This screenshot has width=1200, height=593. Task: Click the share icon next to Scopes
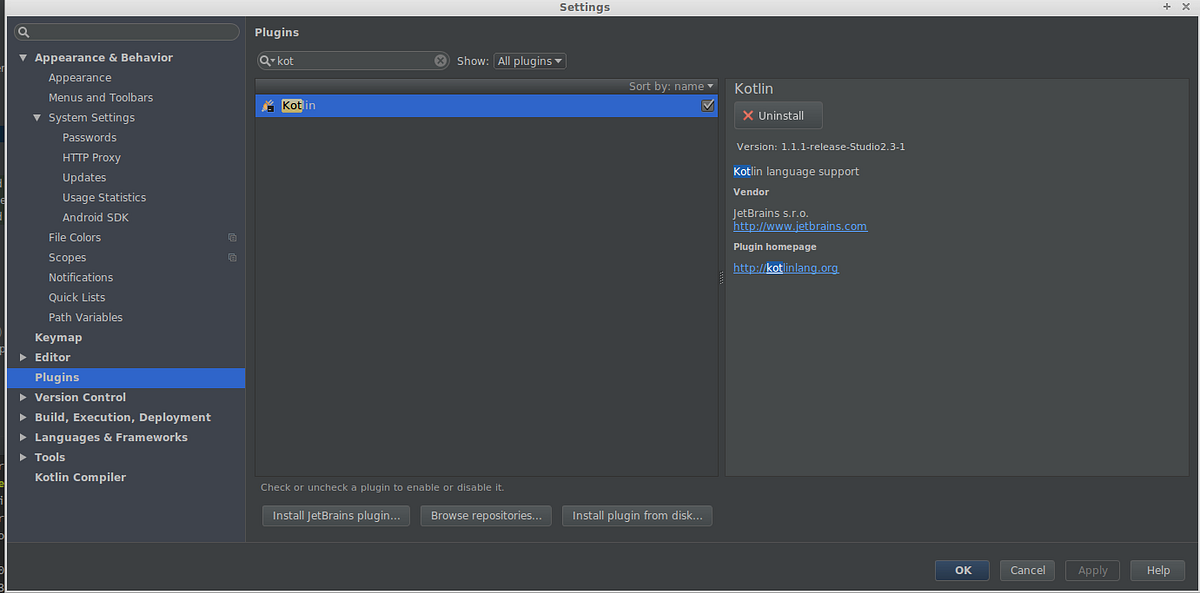(232, 257)
